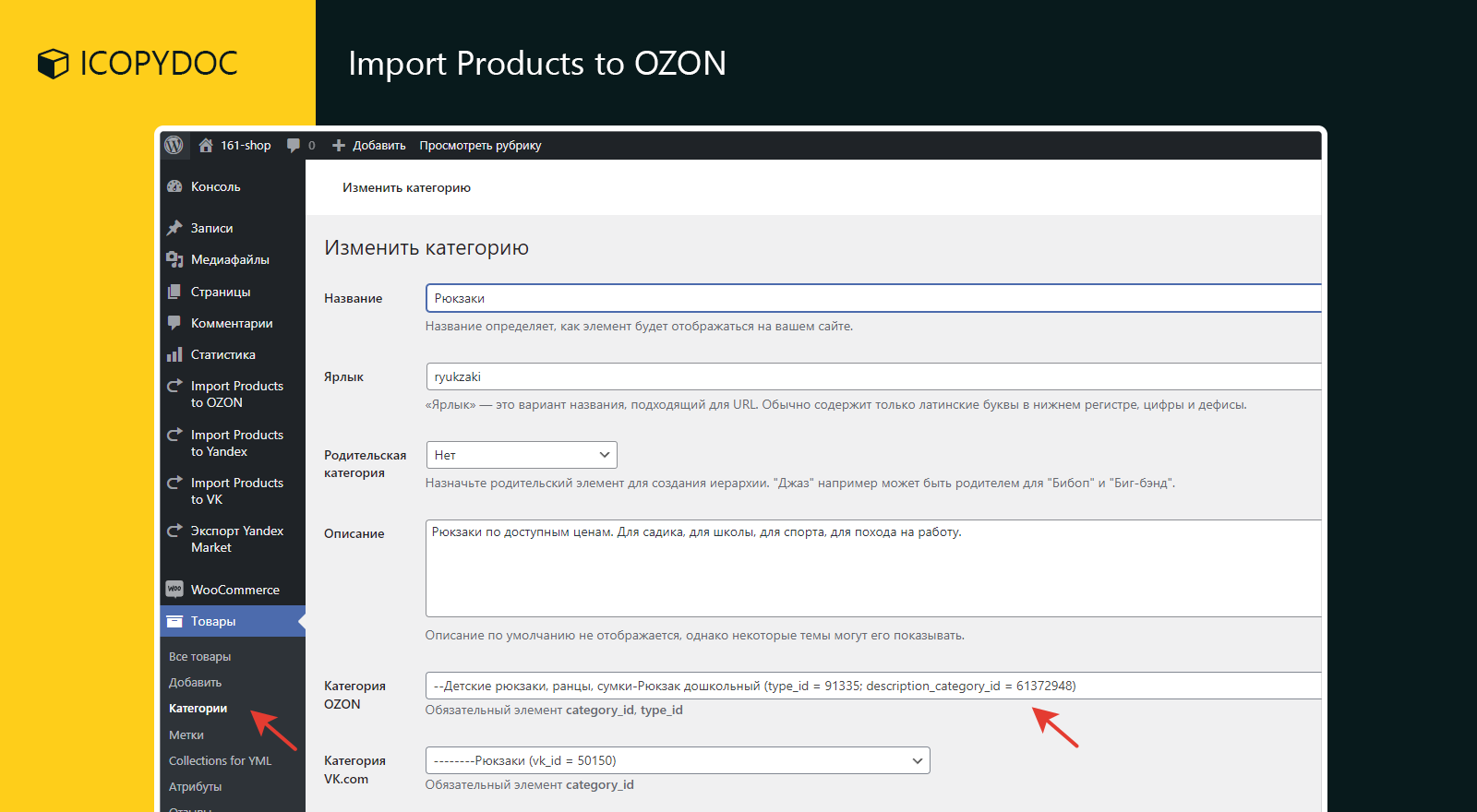Image resolution: width=1477 pixels, height=812 pixels.
Task: Click the comment count 0 in admin bar
Action: pos(312,145)
